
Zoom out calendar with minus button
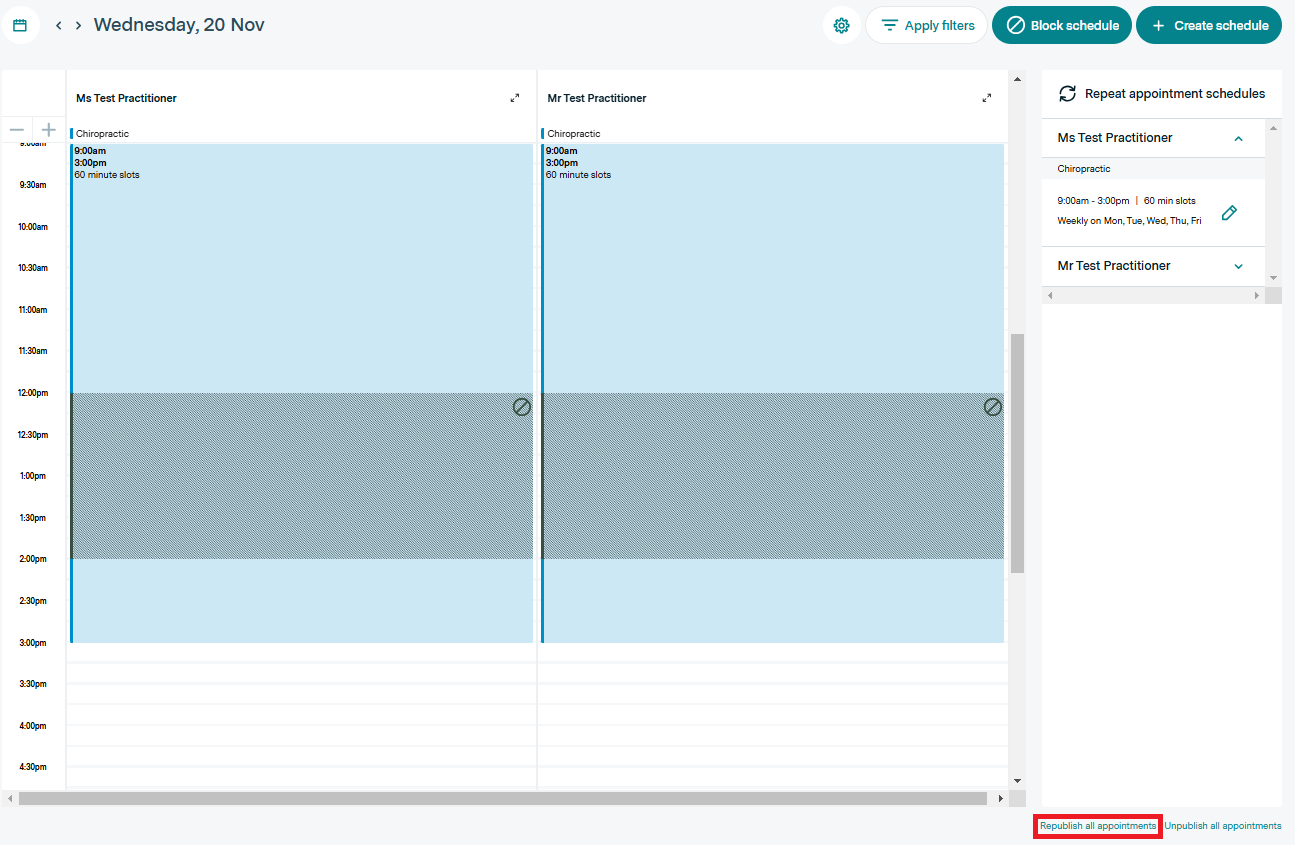[x=17, y=130]
